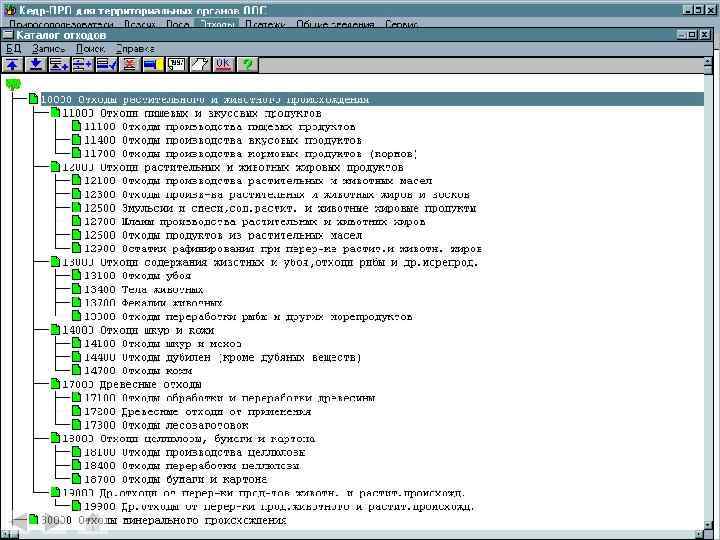
Task: Open the Общие сведения main menu item
Action: pyautogui.click(x=335, y=24)
